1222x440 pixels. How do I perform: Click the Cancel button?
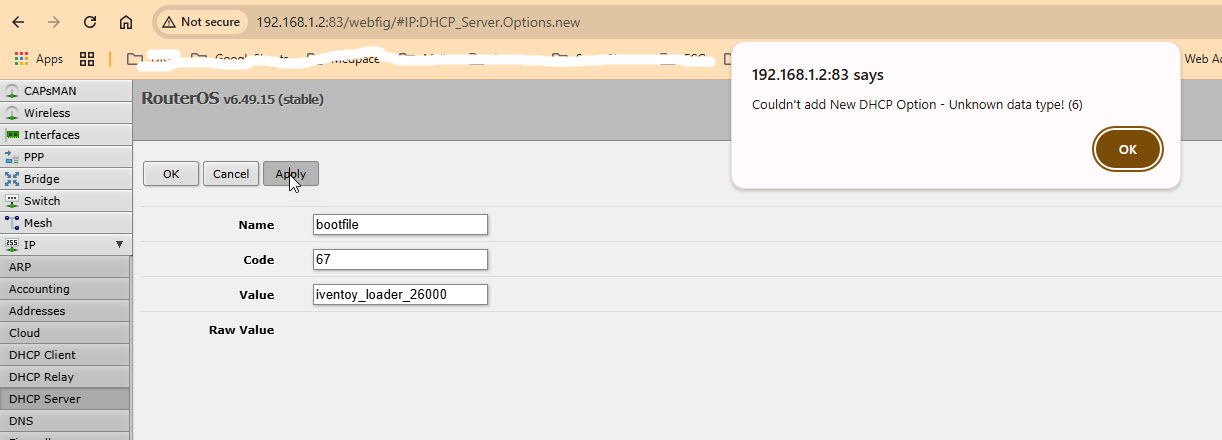coord(231,174)
